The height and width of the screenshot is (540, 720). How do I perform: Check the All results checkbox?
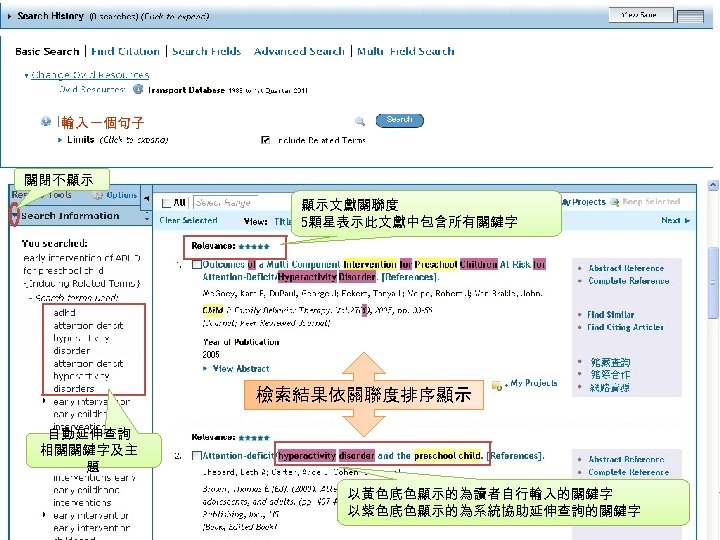pos(166,203)
